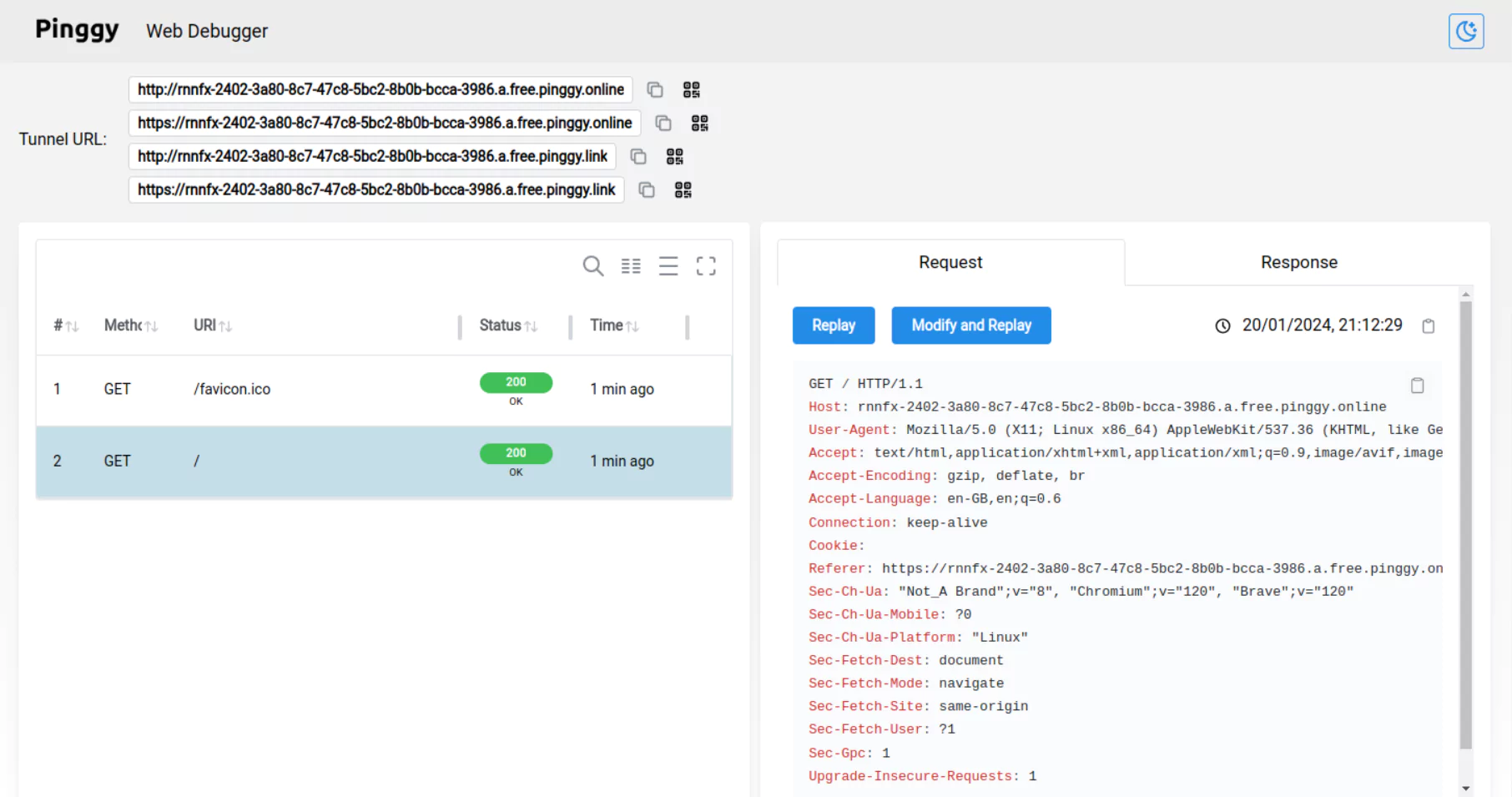Switch to the Request tab
The height and width of the screenshot is (797, 1512).
coord(950,262)
